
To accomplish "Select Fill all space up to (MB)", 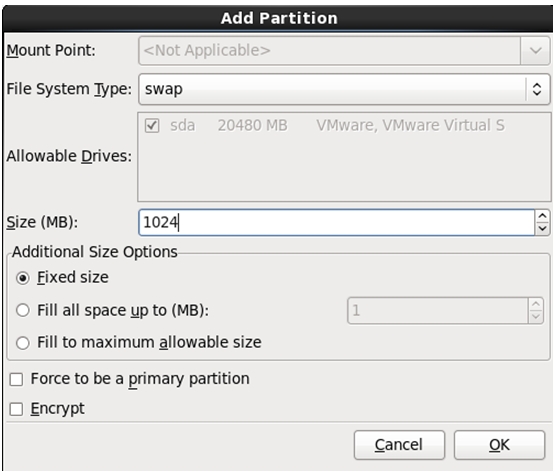I will coord(23,310).
